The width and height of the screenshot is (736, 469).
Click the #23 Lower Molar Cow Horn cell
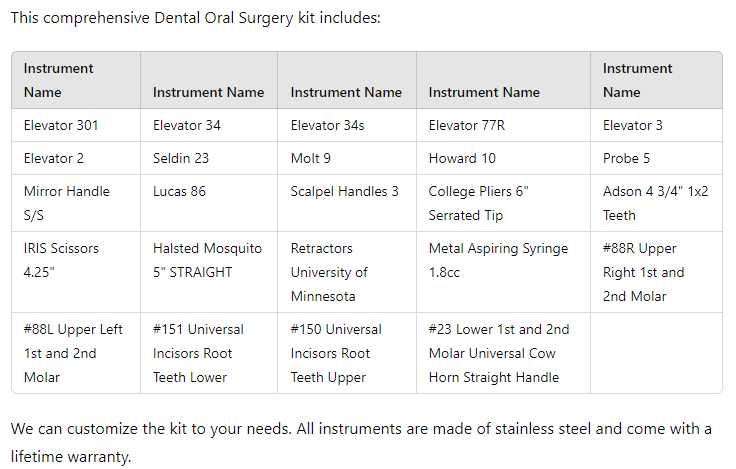(498, 353)
